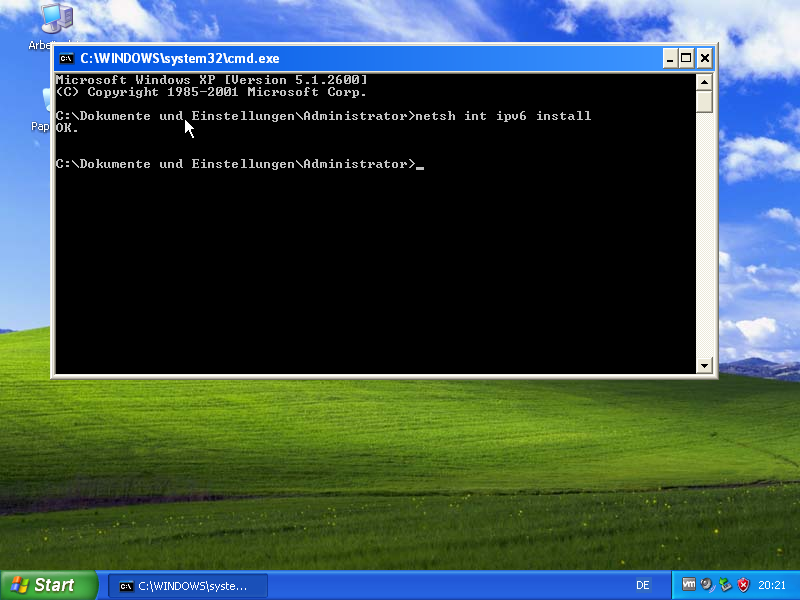Minimize the cmd.exe window
Viewport: 800px width, 600px height.
670,59
